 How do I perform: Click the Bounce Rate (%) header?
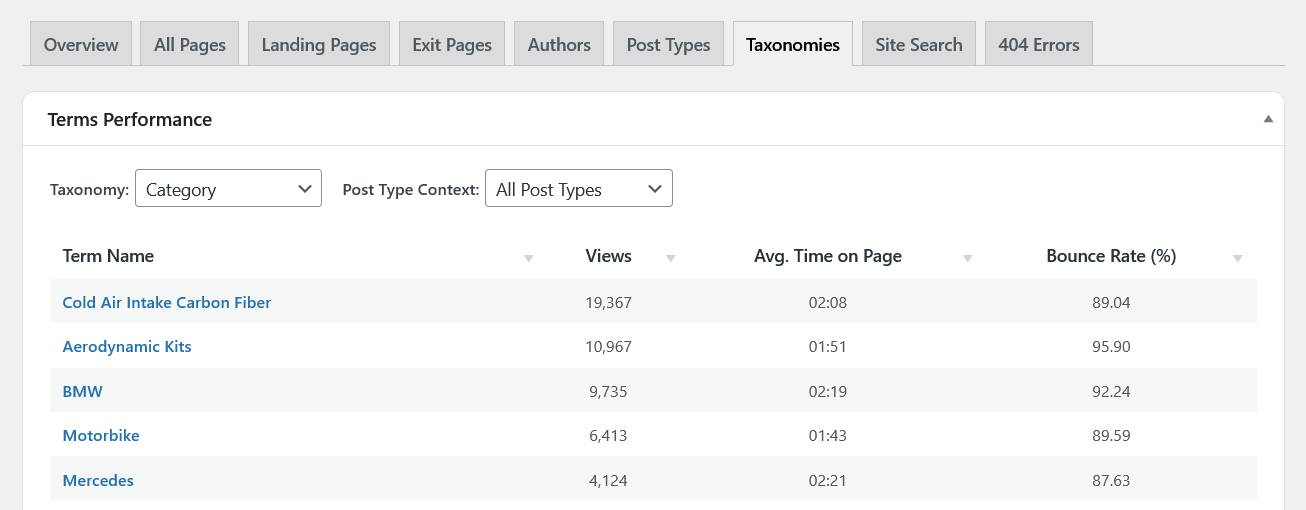coord(1111,256)
